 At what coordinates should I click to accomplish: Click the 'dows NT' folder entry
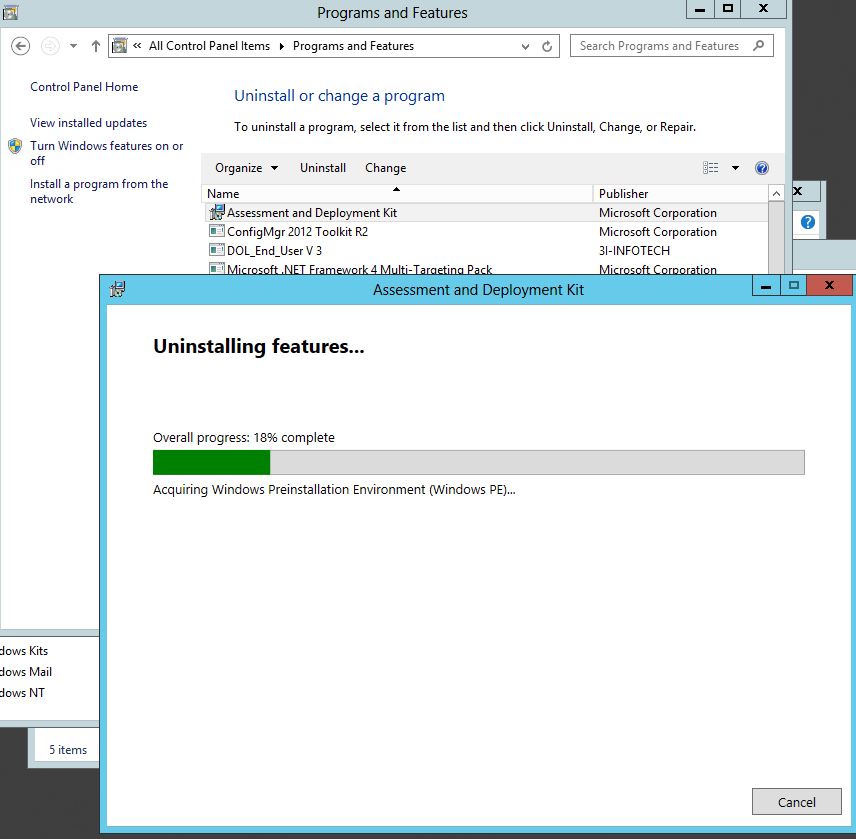(22, 693)
